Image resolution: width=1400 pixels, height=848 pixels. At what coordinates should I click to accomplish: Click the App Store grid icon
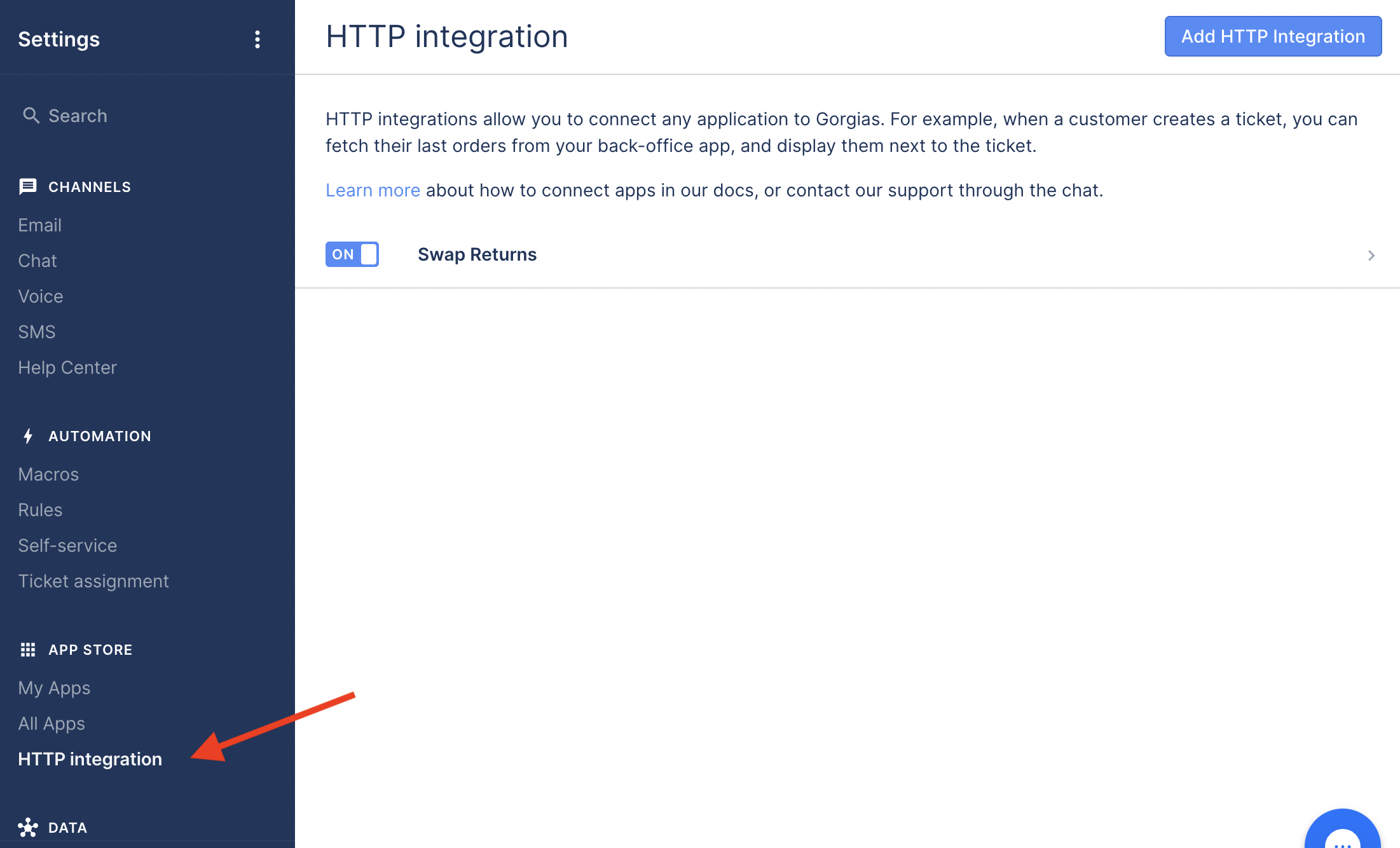[x=27, y=649]
